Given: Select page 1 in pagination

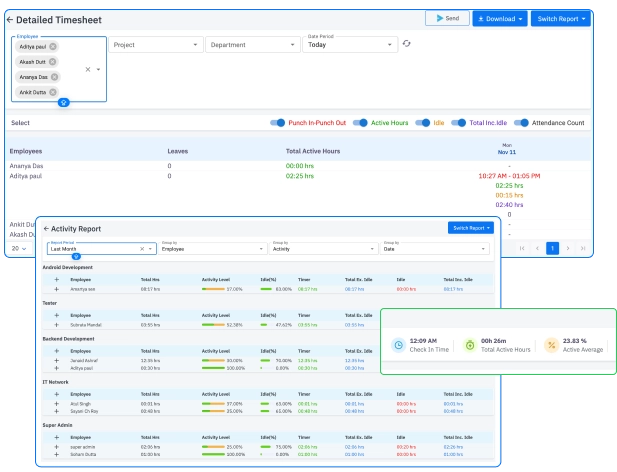Looking at the screenshot, I should [551, 248].
